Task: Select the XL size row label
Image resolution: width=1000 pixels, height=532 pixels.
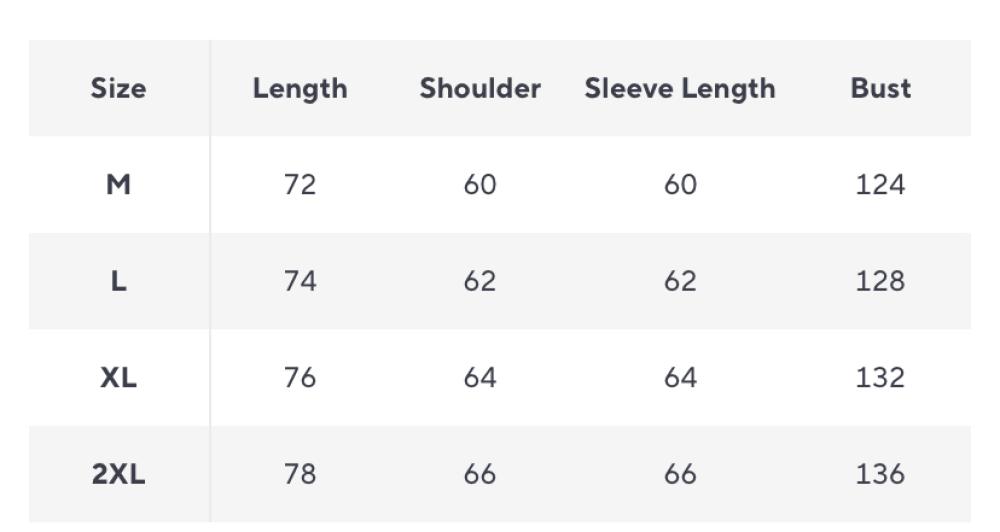Action: click(x=118, y=377)
